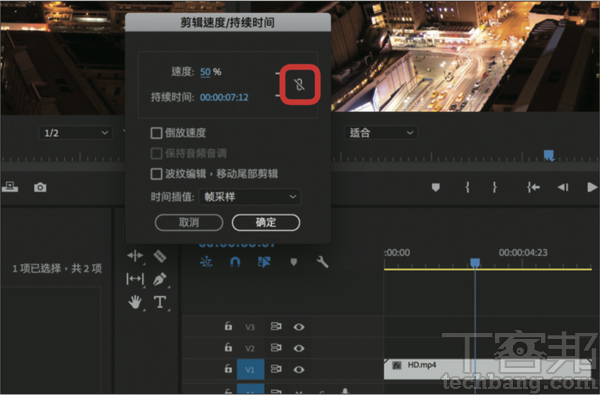
Task: Select the Hand tool
Action: pos(135,302)
